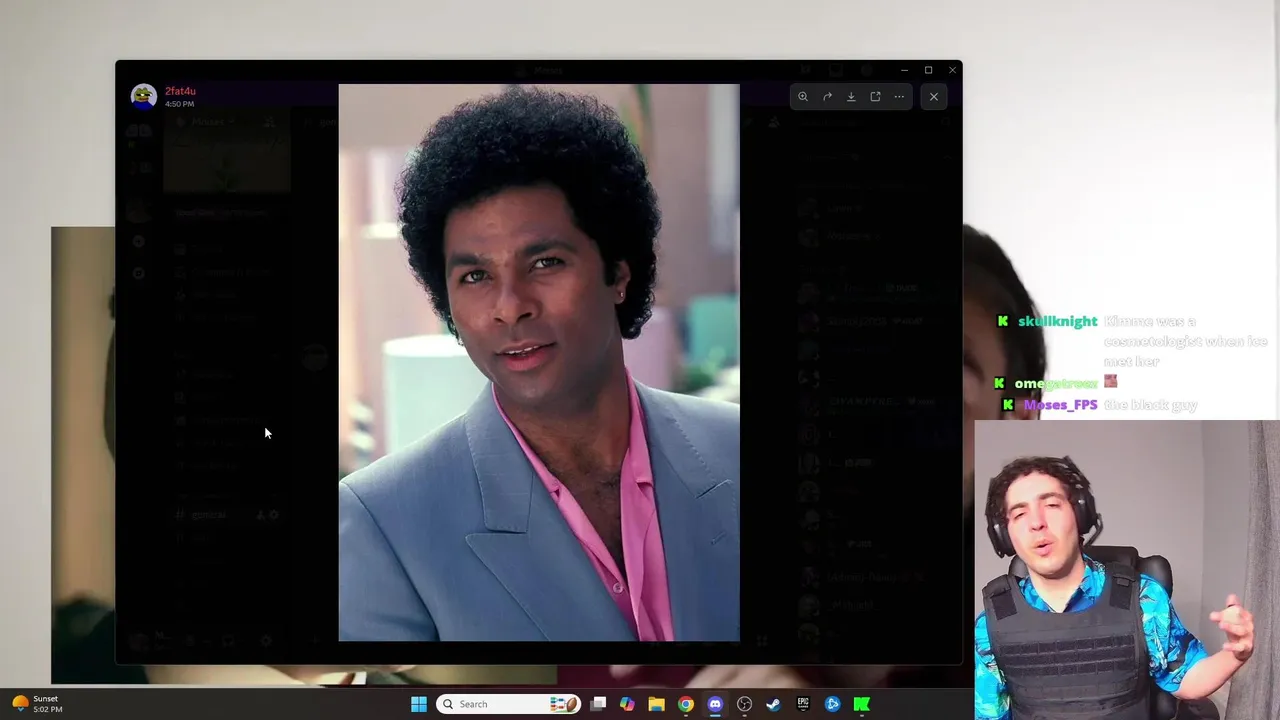
Task: Click the 2fat4u user avatar
Action: click(x=144, y=96)
